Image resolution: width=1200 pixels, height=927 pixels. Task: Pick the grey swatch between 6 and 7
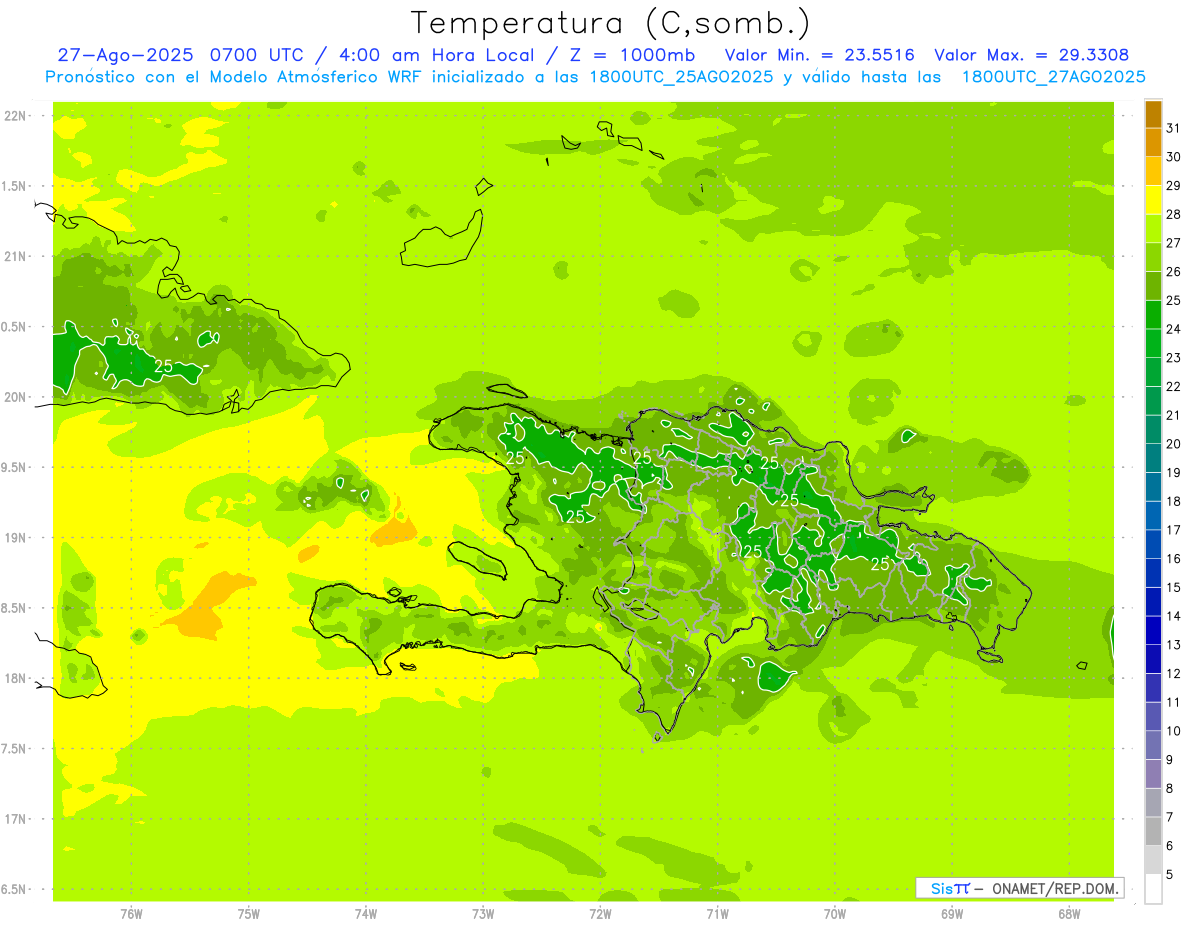[x=1153, y=831]
